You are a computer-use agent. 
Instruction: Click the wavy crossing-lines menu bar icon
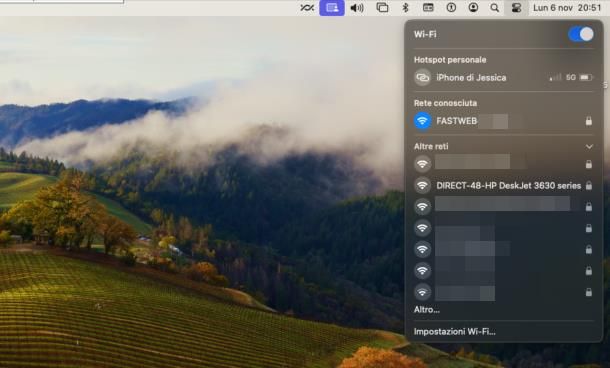pos(307,8)
